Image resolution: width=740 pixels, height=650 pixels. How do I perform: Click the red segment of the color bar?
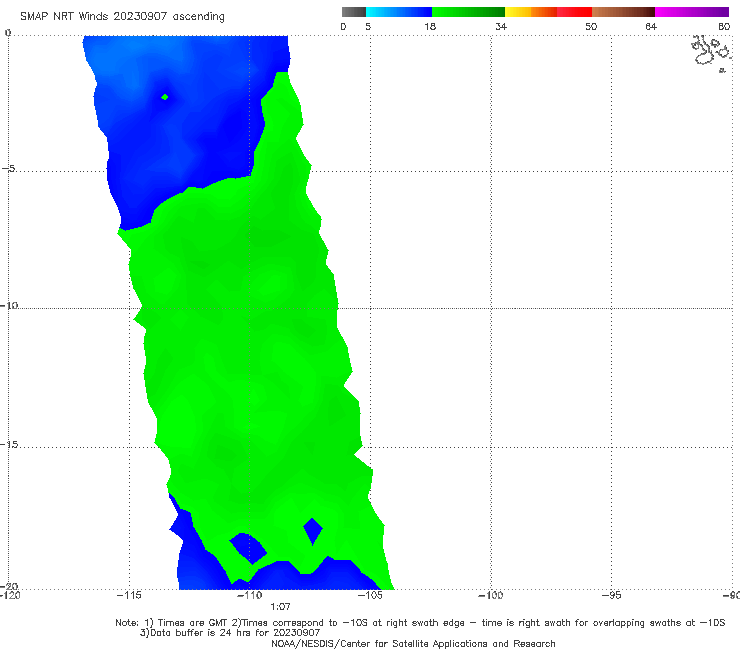(x=574, y=12)
